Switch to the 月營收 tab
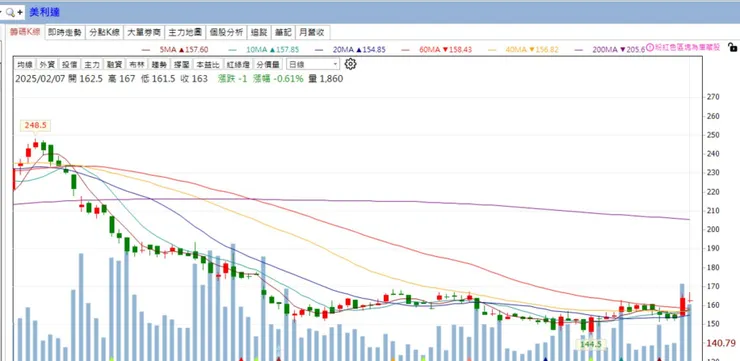Image resolution: width=740 pixels, height=361 pixels. 312,33
